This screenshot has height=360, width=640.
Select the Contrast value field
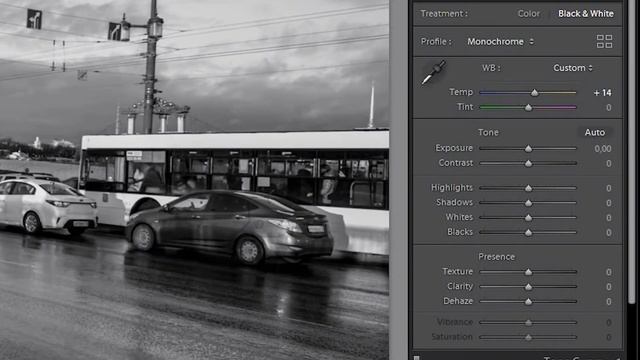[x=608, y=163]
